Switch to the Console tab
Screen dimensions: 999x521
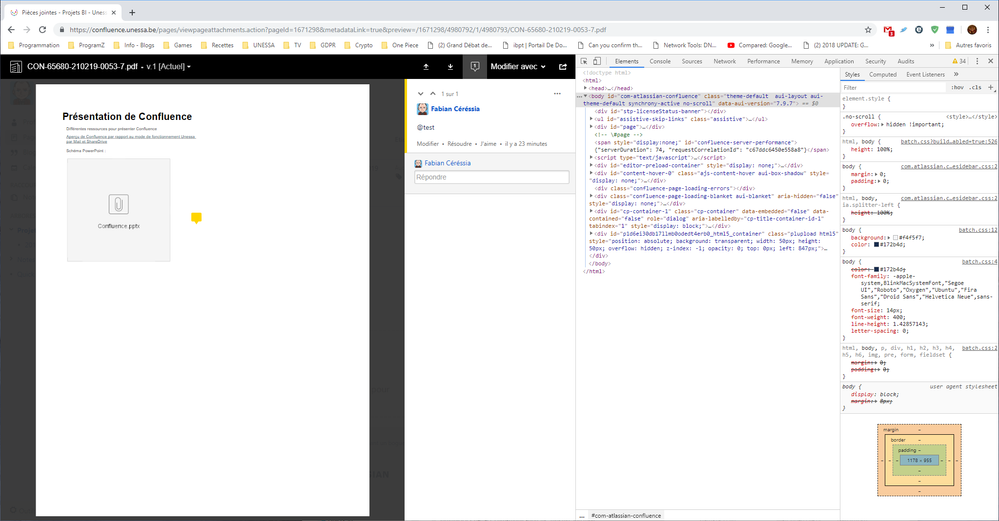[660, 61]
